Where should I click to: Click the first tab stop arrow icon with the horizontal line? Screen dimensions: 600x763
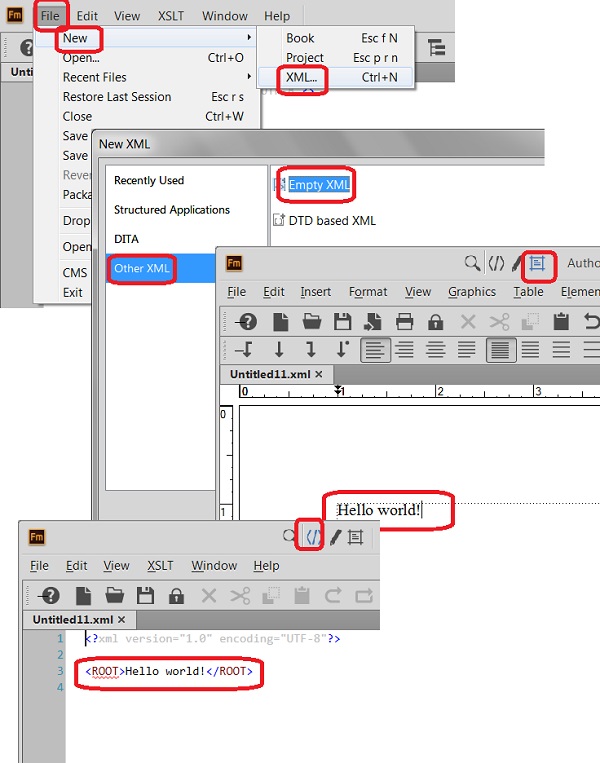coord(244,349)
